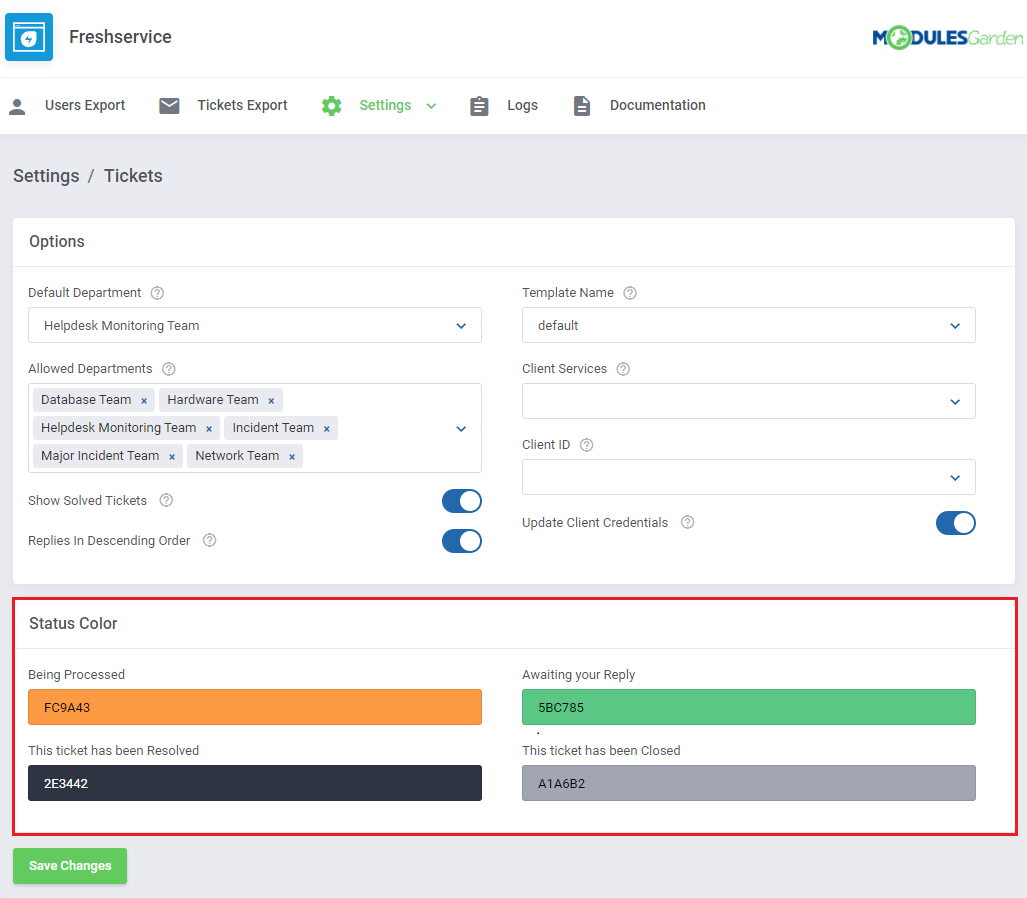This screenshot has height=898, width=1027.
Task: Click the Freshservice module logo icon
Action: (29, 38)
